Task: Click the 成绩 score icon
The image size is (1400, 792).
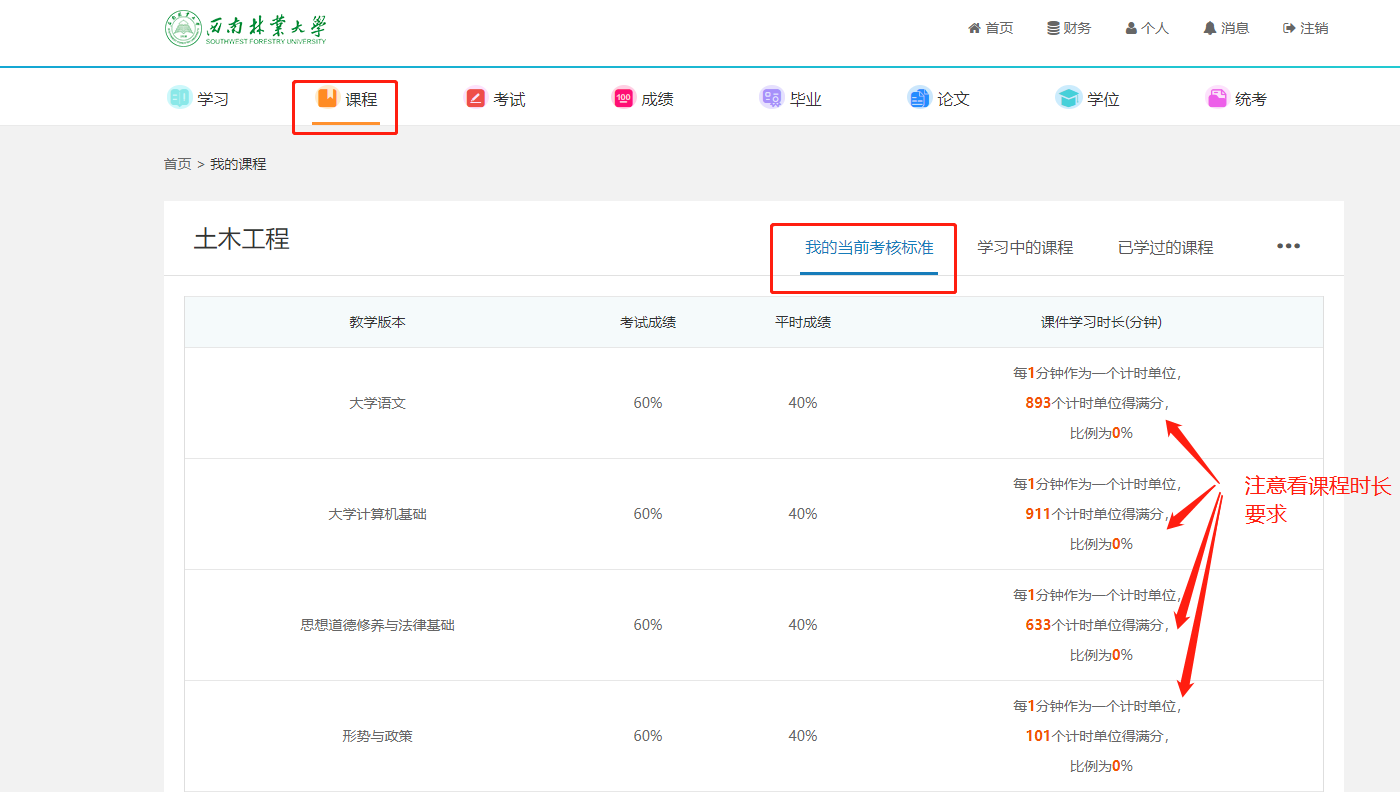Action: pos(623,98)
